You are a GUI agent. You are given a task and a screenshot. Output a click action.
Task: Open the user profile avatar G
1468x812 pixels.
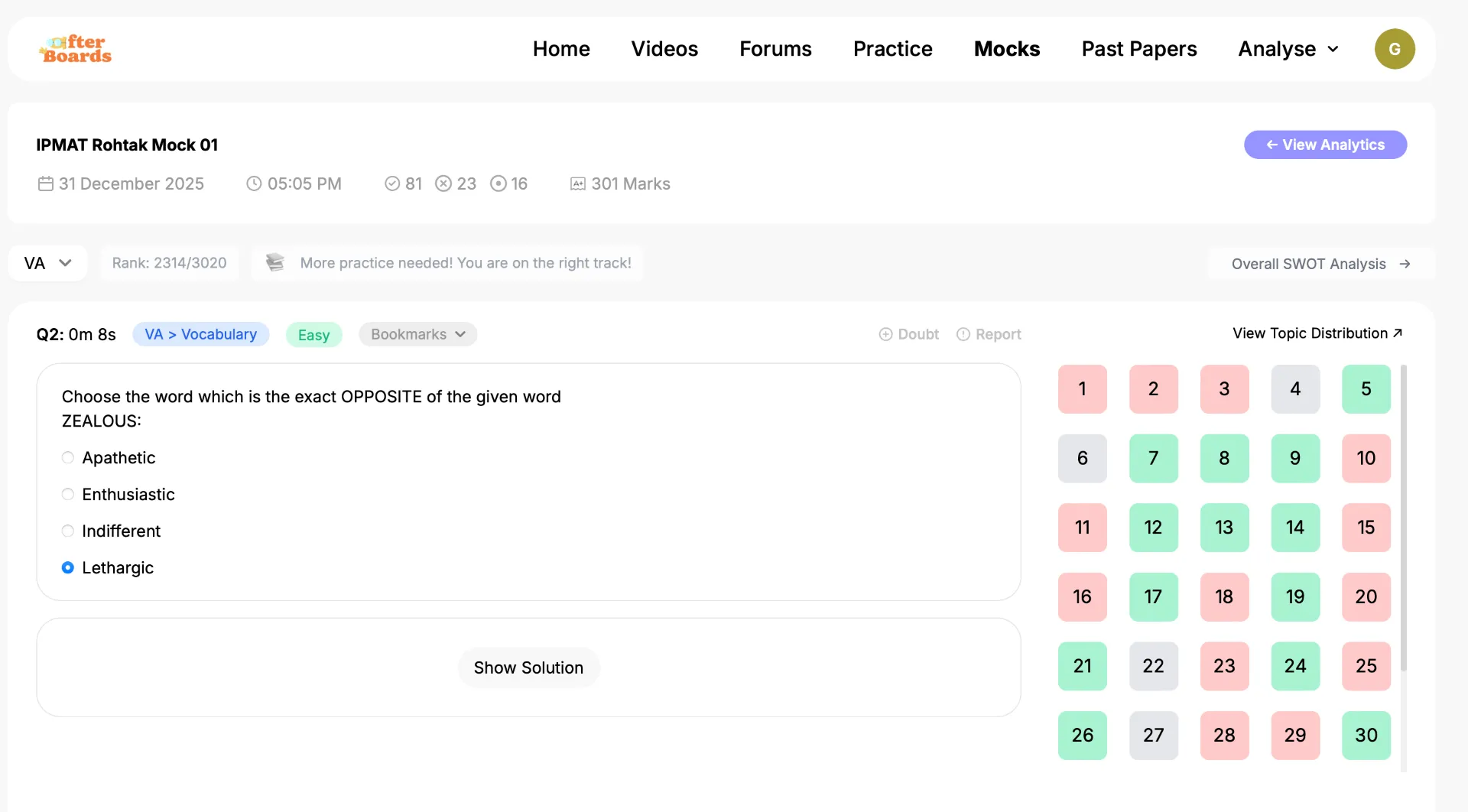(x=1395, y=49)
